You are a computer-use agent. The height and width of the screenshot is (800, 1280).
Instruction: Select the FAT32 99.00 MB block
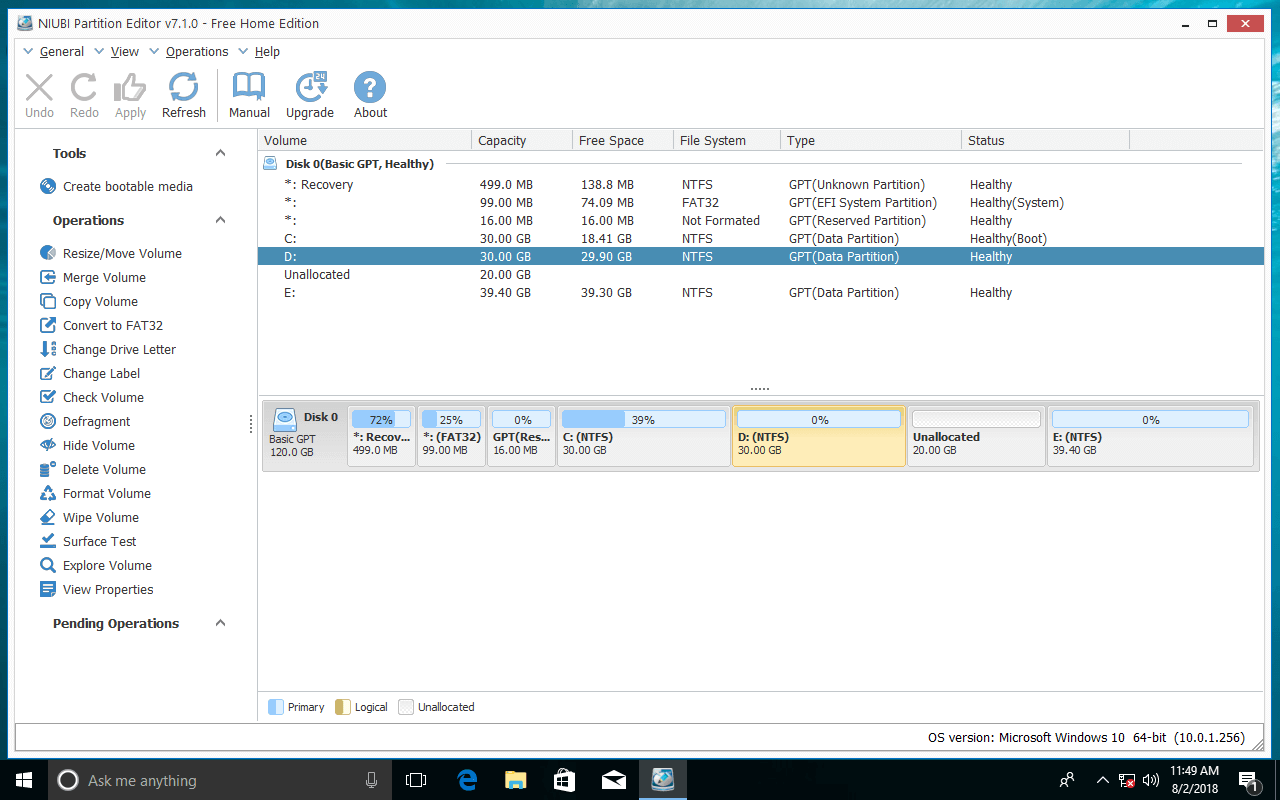tap(451, 436)
